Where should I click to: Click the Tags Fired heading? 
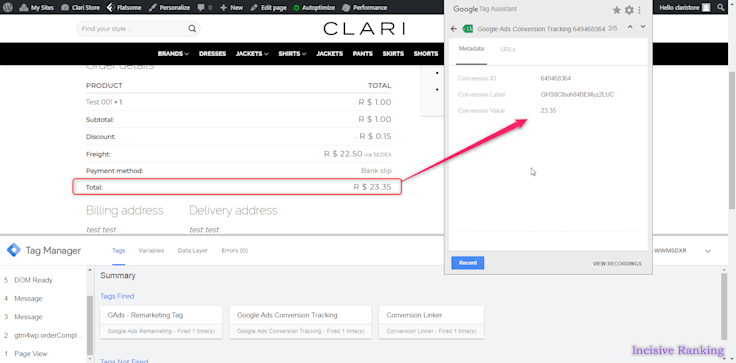[x=117, y=296]
